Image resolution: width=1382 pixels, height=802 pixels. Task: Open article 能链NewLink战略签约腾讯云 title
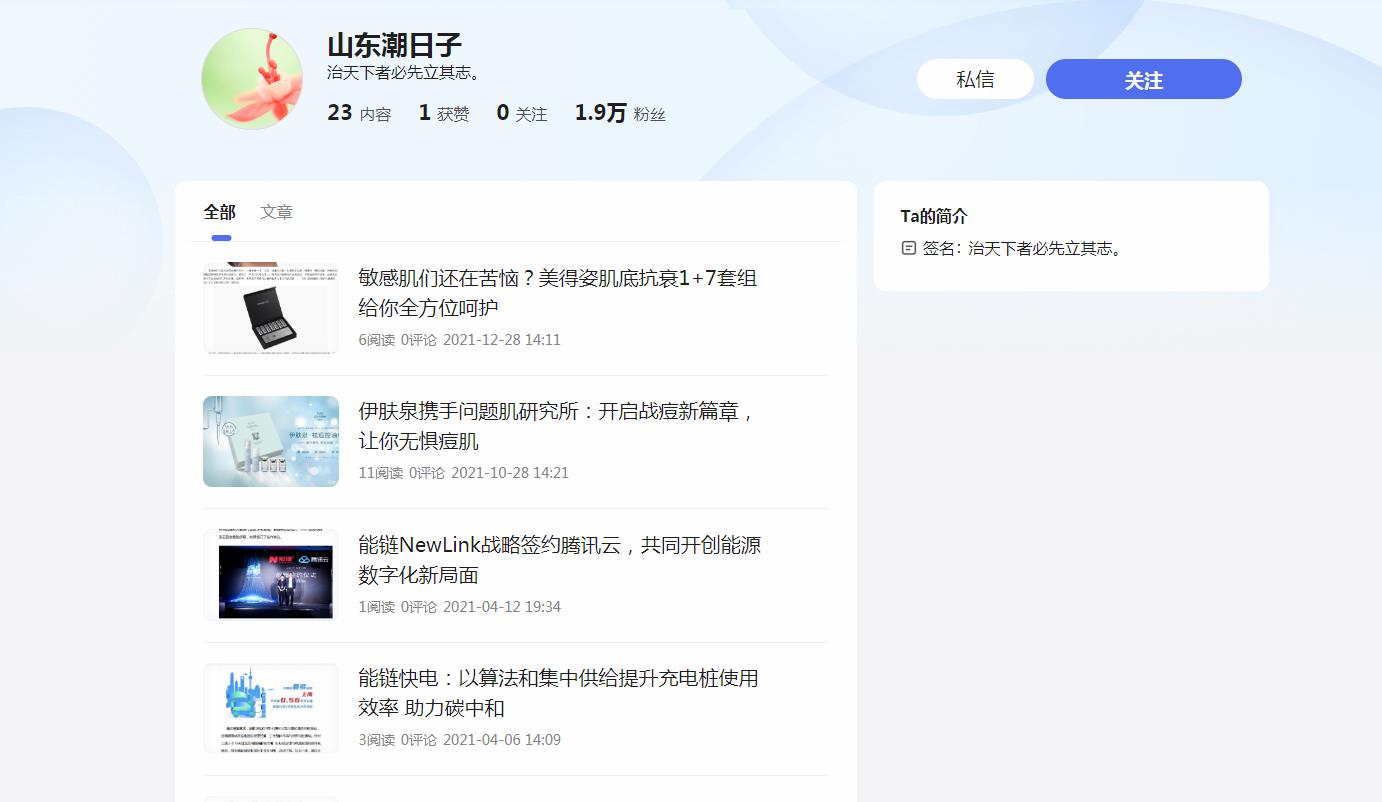560,559
